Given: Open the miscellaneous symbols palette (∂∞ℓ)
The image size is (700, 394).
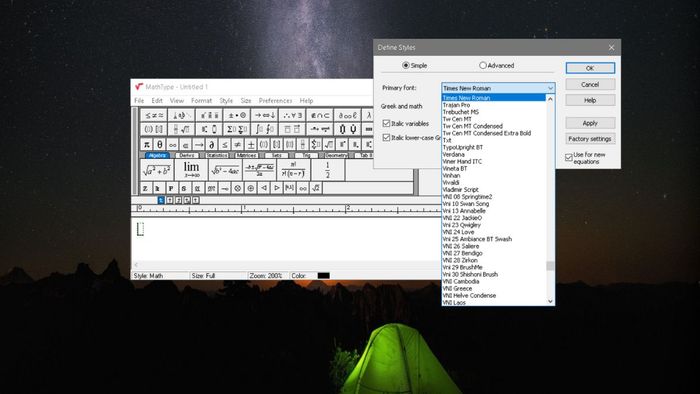Looking at the screenshot, I should pos(347,115).
